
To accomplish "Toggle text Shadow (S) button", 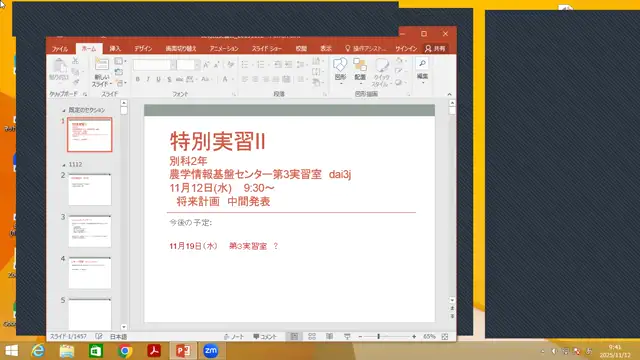I will (169, 79).
